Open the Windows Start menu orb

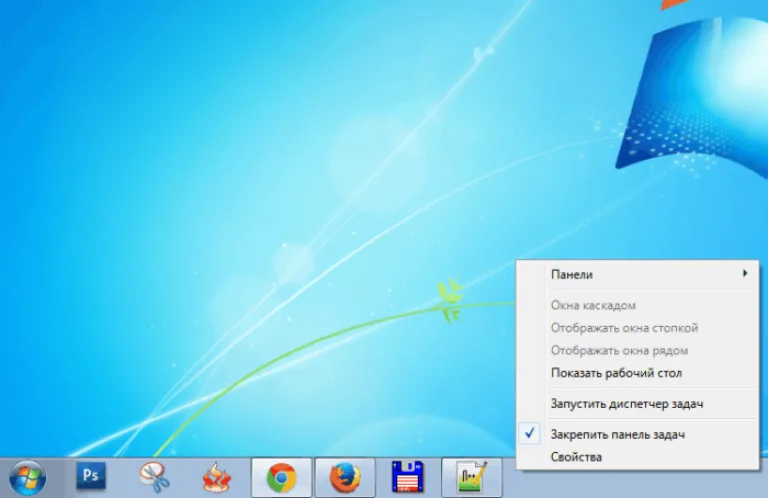click(27, 478)
